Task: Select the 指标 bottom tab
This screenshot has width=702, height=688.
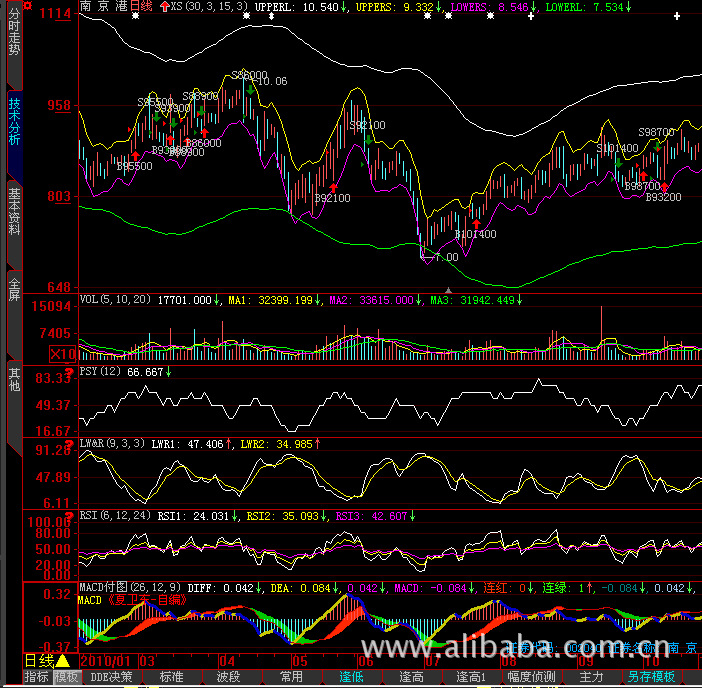Action: pyautogui.click(x=36, y=677)
